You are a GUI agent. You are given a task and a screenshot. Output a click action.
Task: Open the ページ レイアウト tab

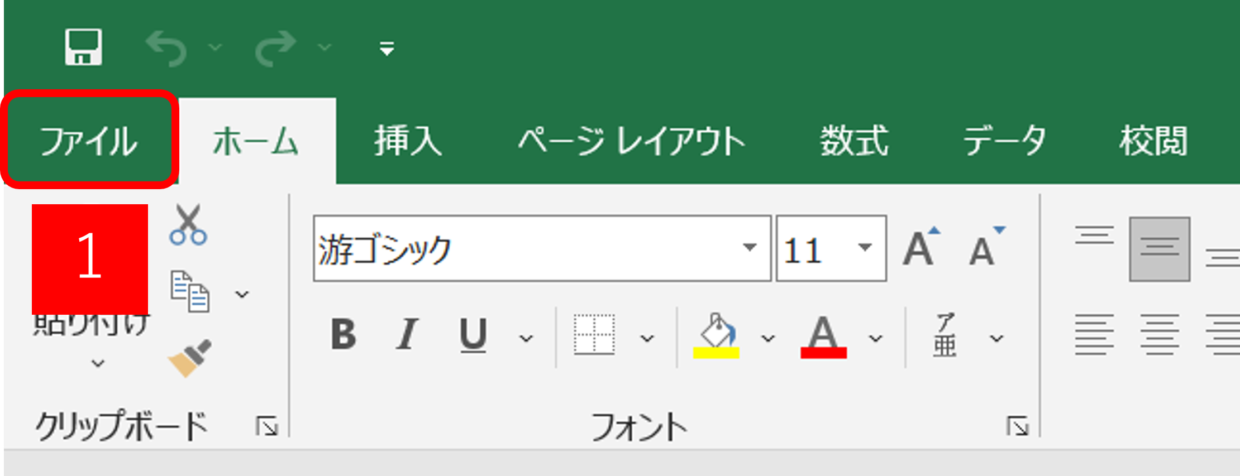coord(631,141)
